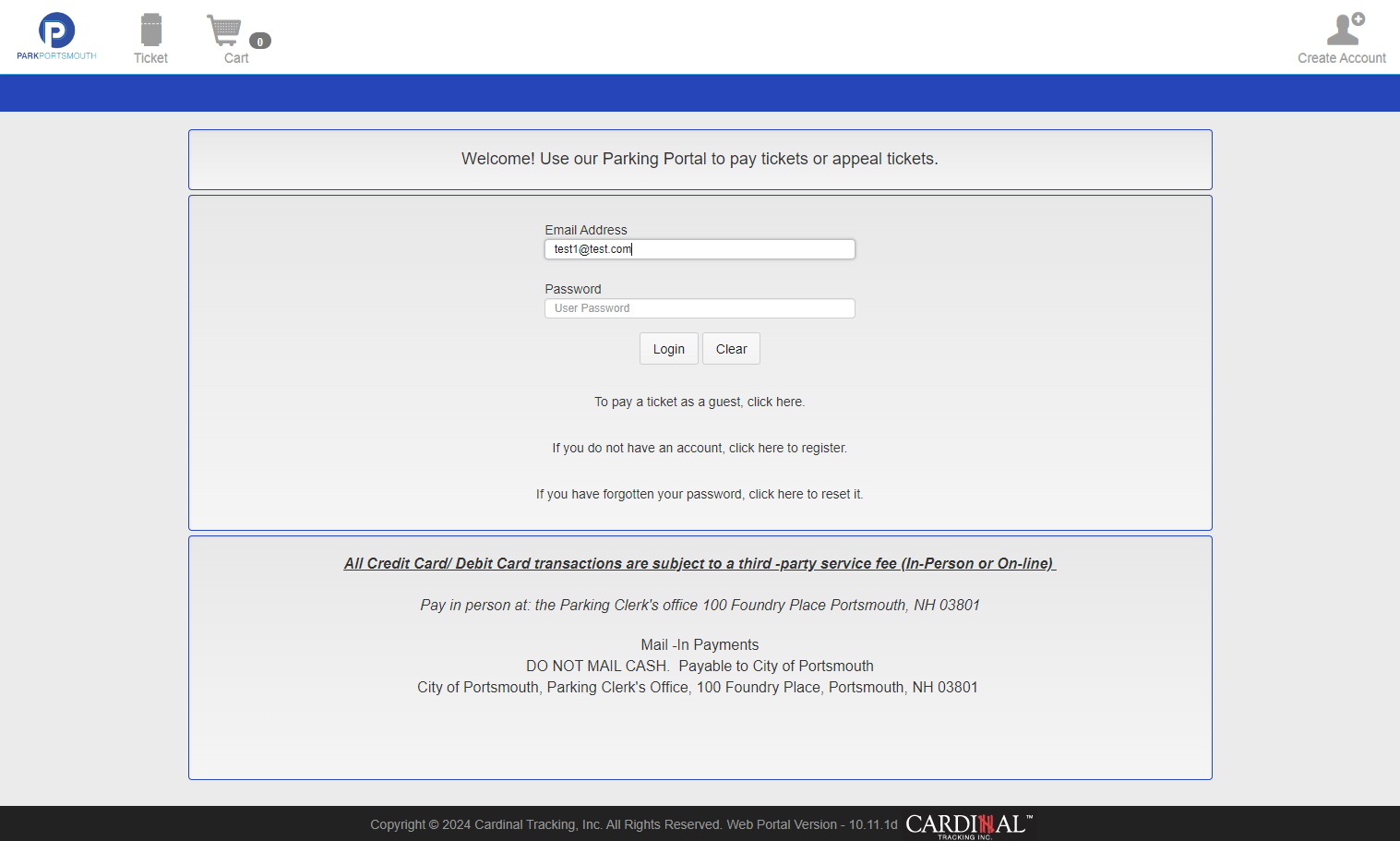1400x841 pixels.
Task: Select the Cart label in navigation
Action: tap(236, 58)
